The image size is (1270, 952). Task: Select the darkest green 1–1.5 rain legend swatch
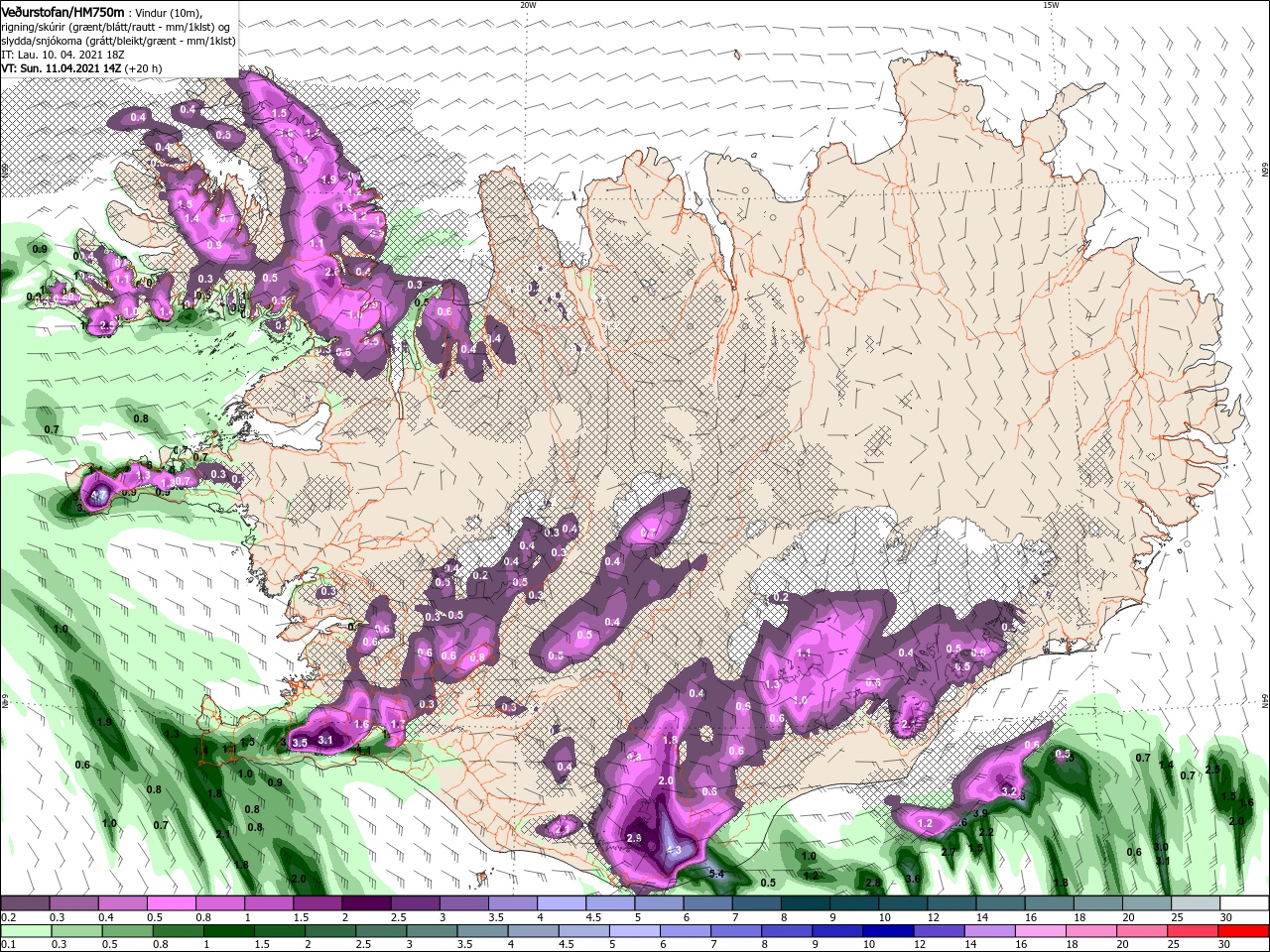(x=227, y=931)
